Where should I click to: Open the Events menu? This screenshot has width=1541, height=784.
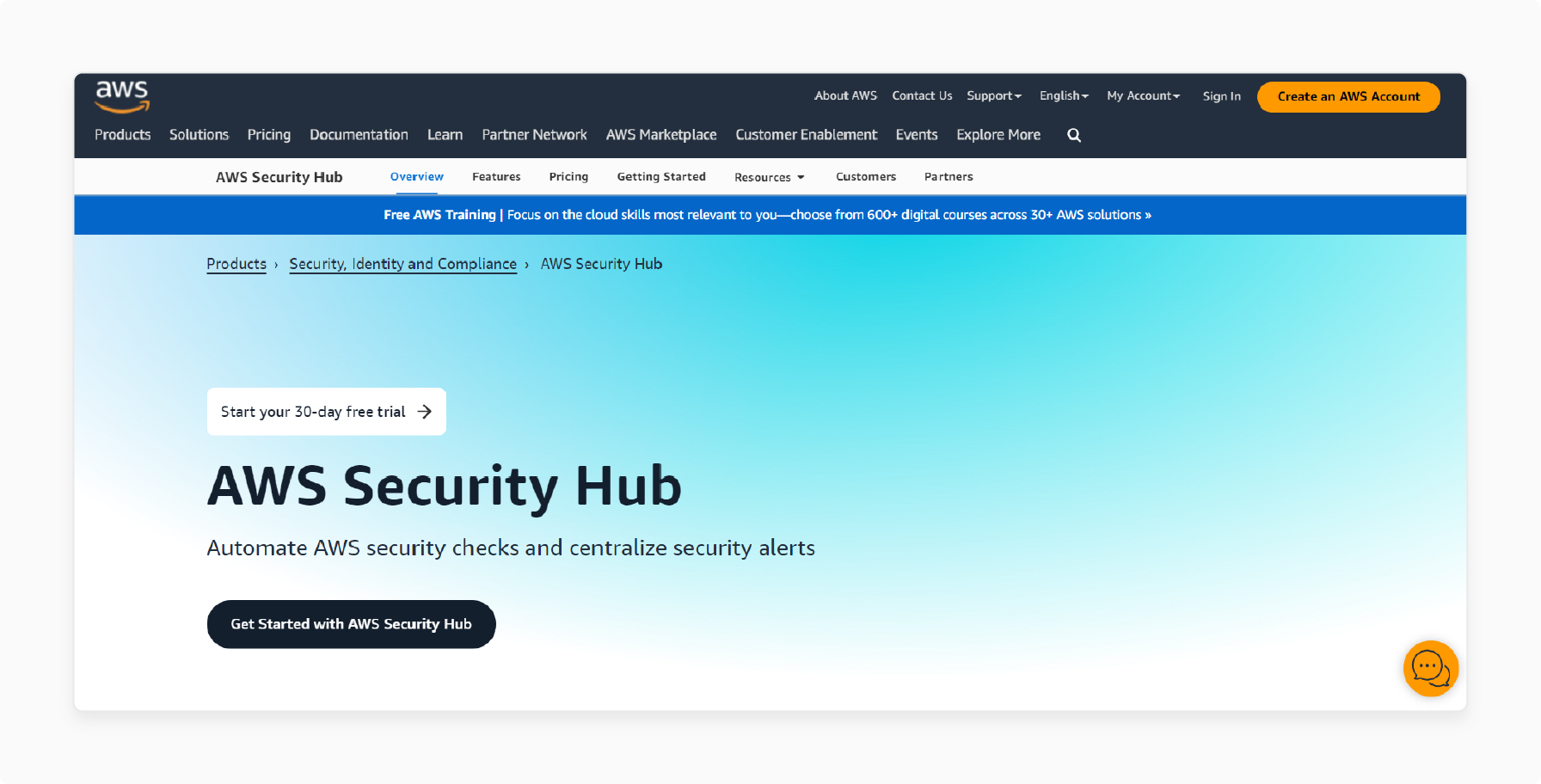(x=917, y=135)
